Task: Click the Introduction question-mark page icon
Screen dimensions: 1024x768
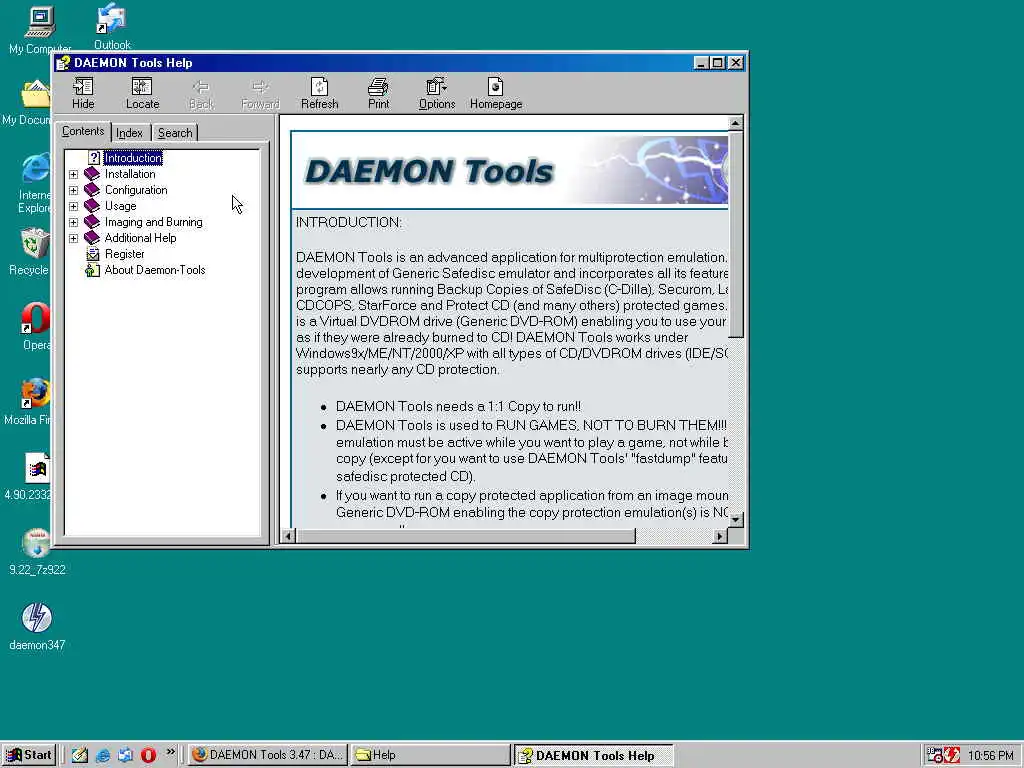Action: click(x=93, y=158)
